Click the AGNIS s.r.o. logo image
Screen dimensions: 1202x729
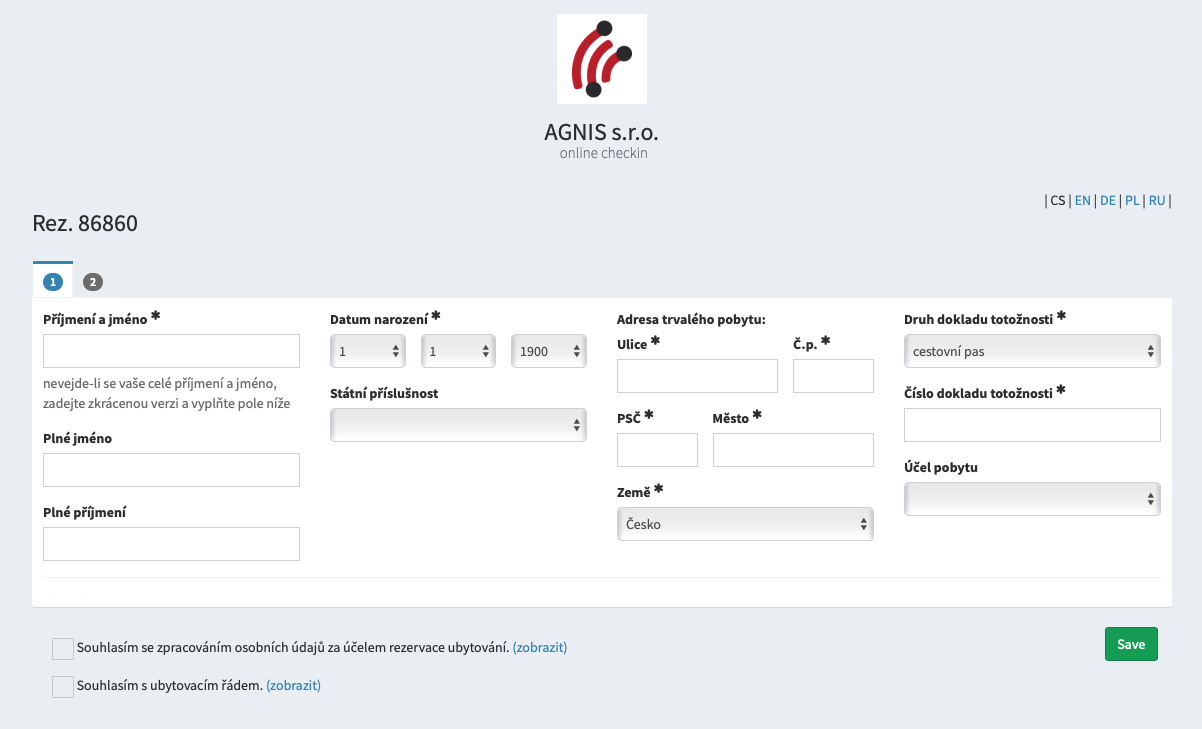point(601,59)
